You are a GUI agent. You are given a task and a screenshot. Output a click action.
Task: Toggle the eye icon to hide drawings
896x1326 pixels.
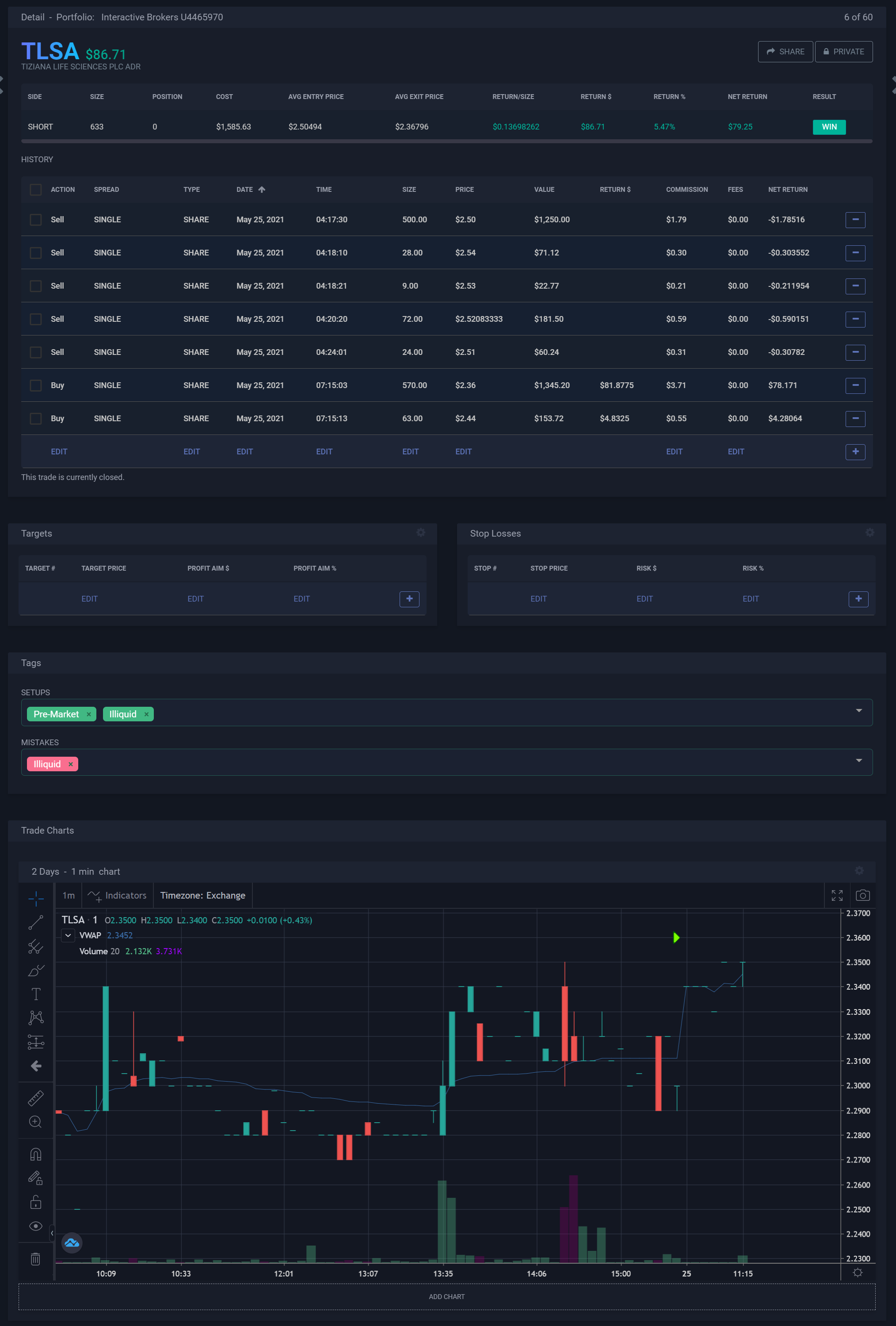(x=35, y=1226)
